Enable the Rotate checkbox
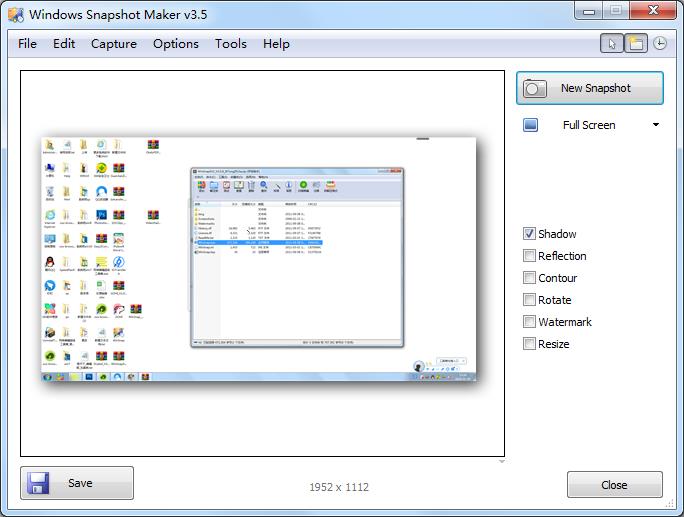684x517 pixels. [x=529, y=300]
